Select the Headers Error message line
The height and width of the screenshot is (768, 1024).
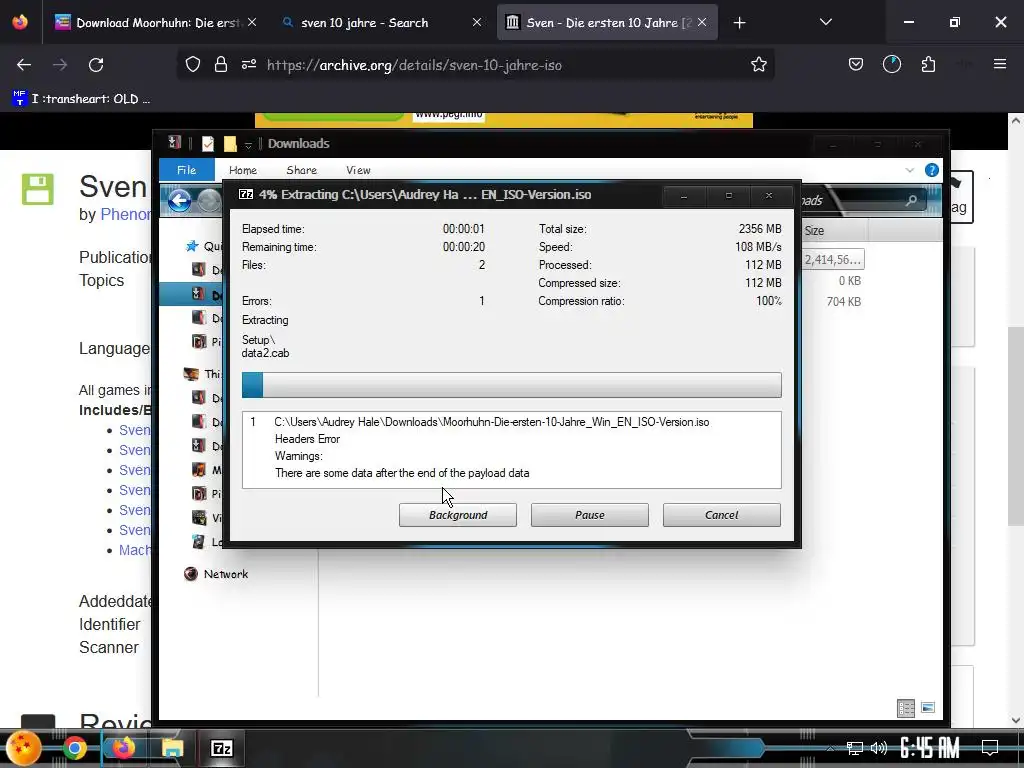[x=307, y=439]
